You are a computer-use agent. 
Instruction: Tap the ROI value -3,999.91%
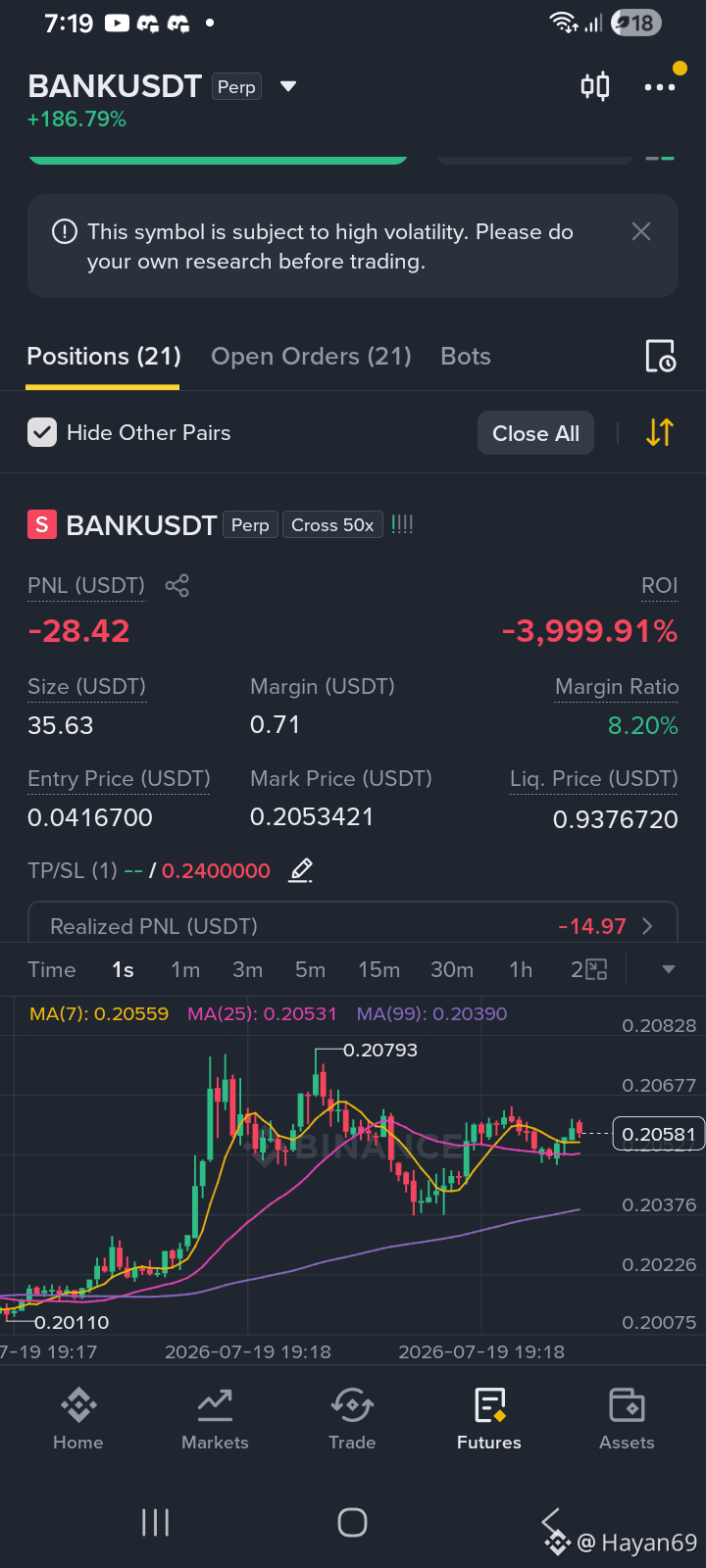click(589, 631)
